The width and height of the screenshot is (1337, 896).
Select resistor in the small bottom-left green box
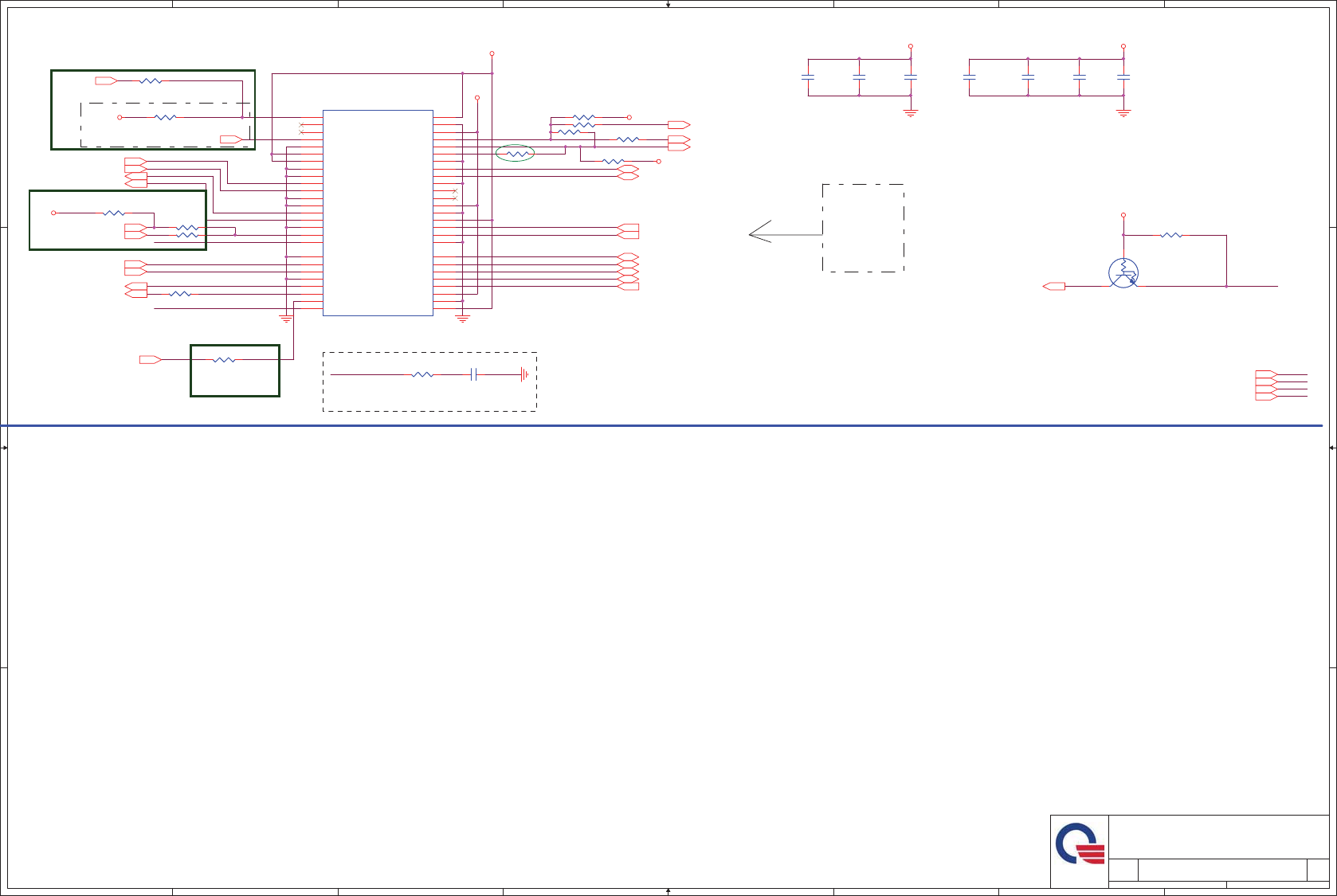click(x=224, y=360)
